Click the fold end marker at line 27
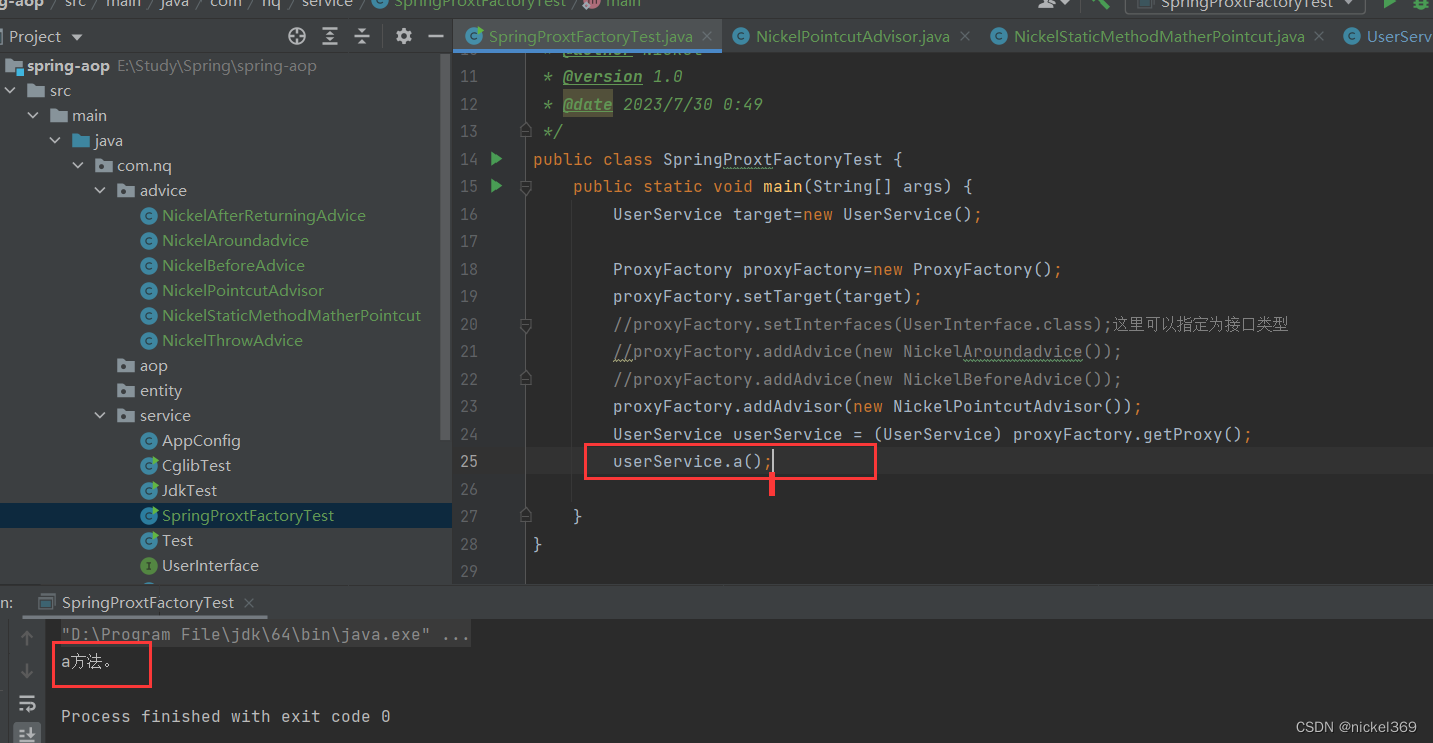Image resolution: width=1433 pixels, height=743 pixels. [x=526, y=516]
